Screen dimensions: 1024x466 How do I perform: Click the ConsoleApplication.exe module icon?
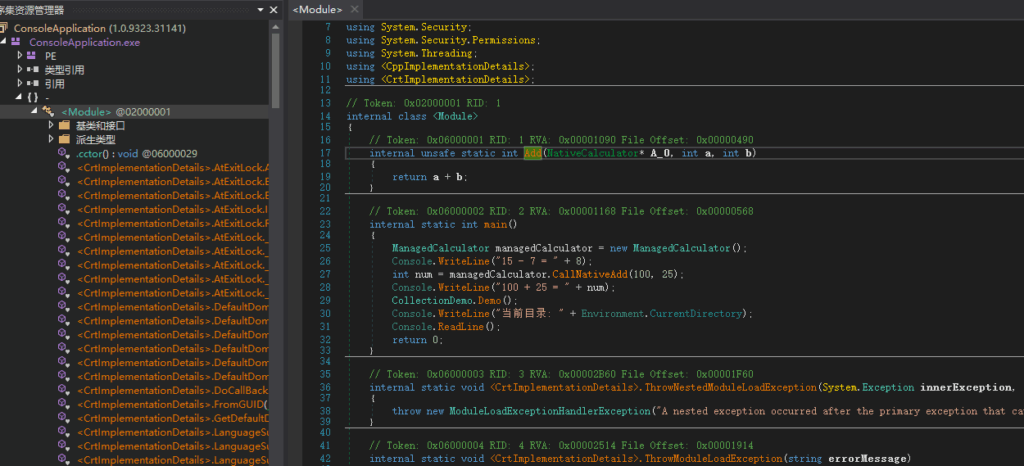17,42
